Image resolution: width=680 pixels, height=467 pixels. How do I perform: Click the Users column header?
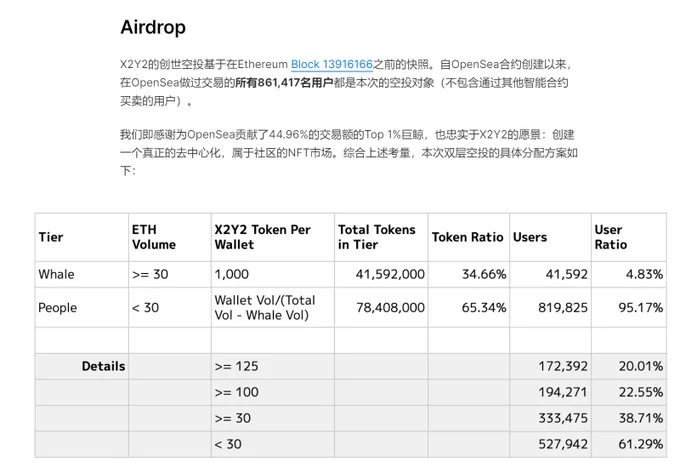tap(550, 237)
